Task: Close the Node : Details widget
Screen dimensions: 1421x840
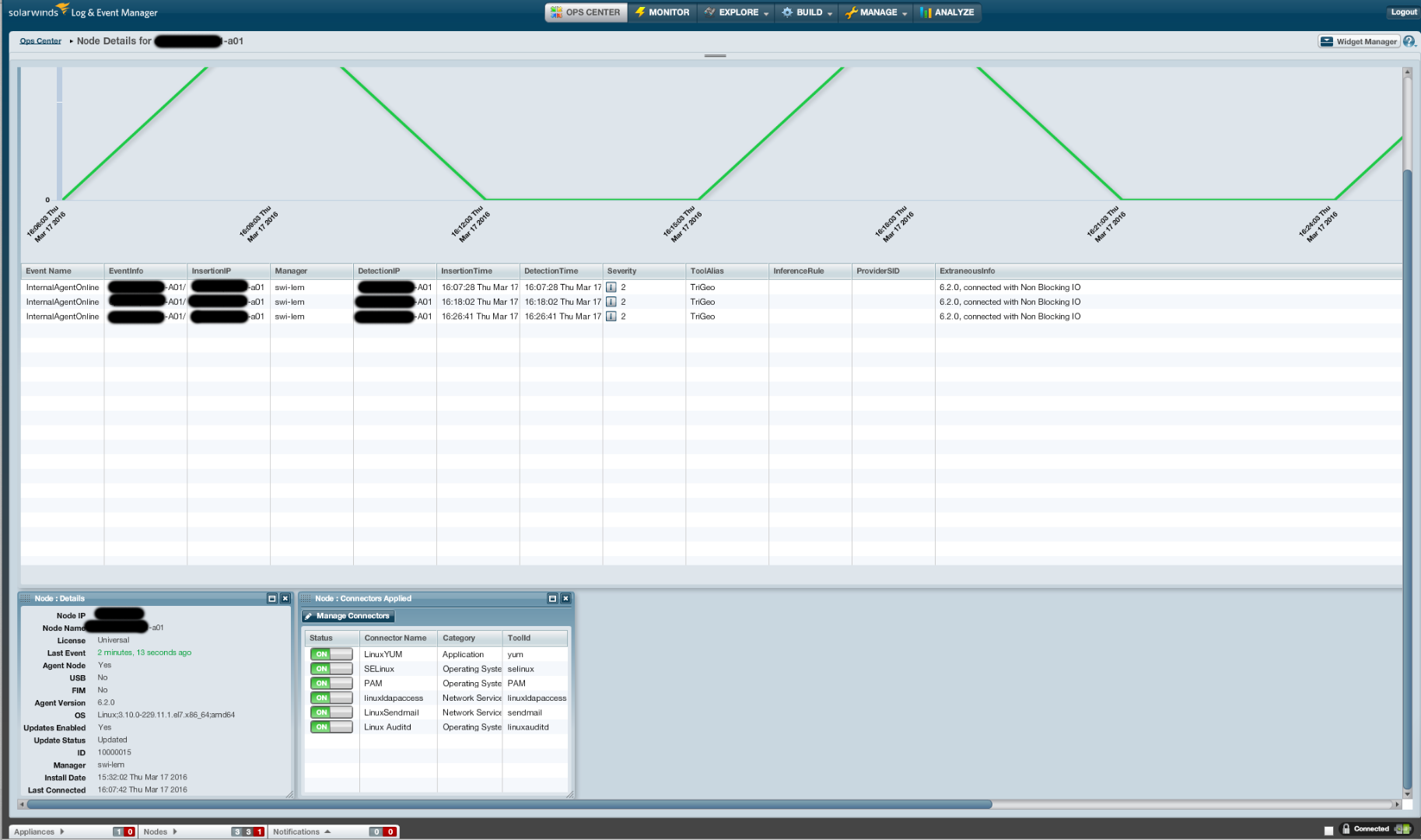Action: (x=285, y=598)
